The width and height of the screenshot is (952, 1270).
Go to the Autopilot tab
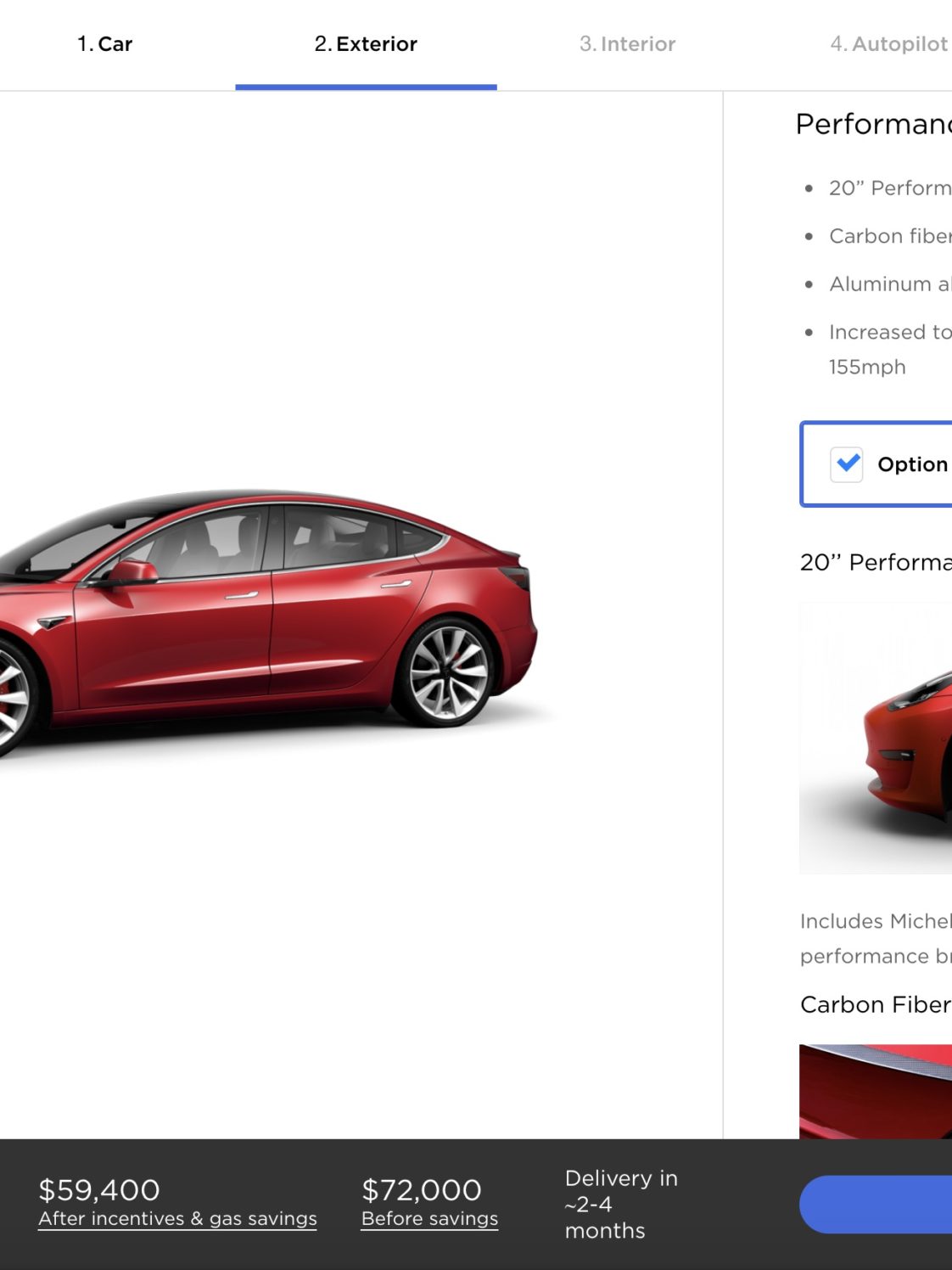click(x=889, y=44)
